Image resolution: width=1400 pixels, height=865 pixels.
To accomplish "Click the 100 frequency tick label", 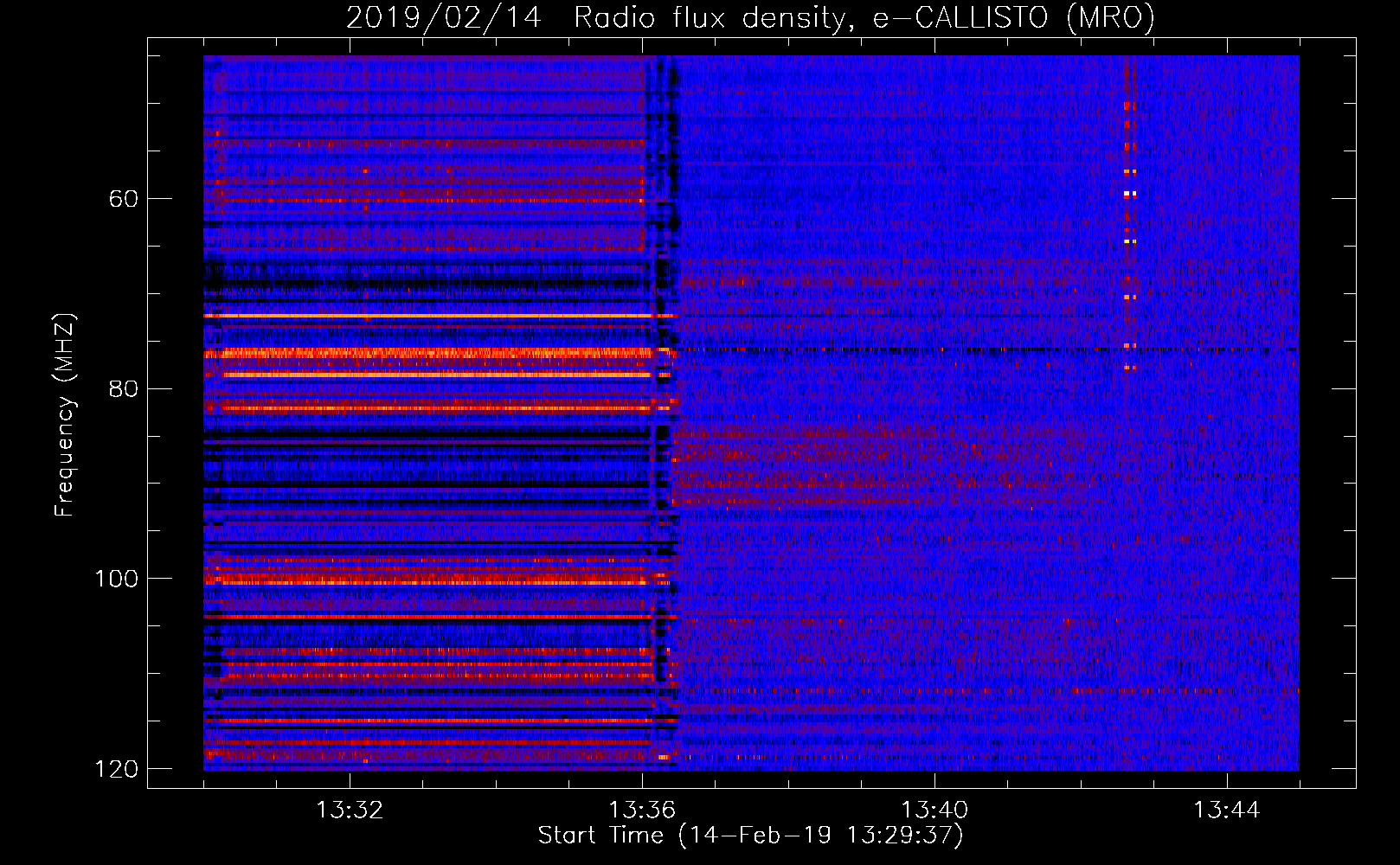I will click(x=117, y=579).
